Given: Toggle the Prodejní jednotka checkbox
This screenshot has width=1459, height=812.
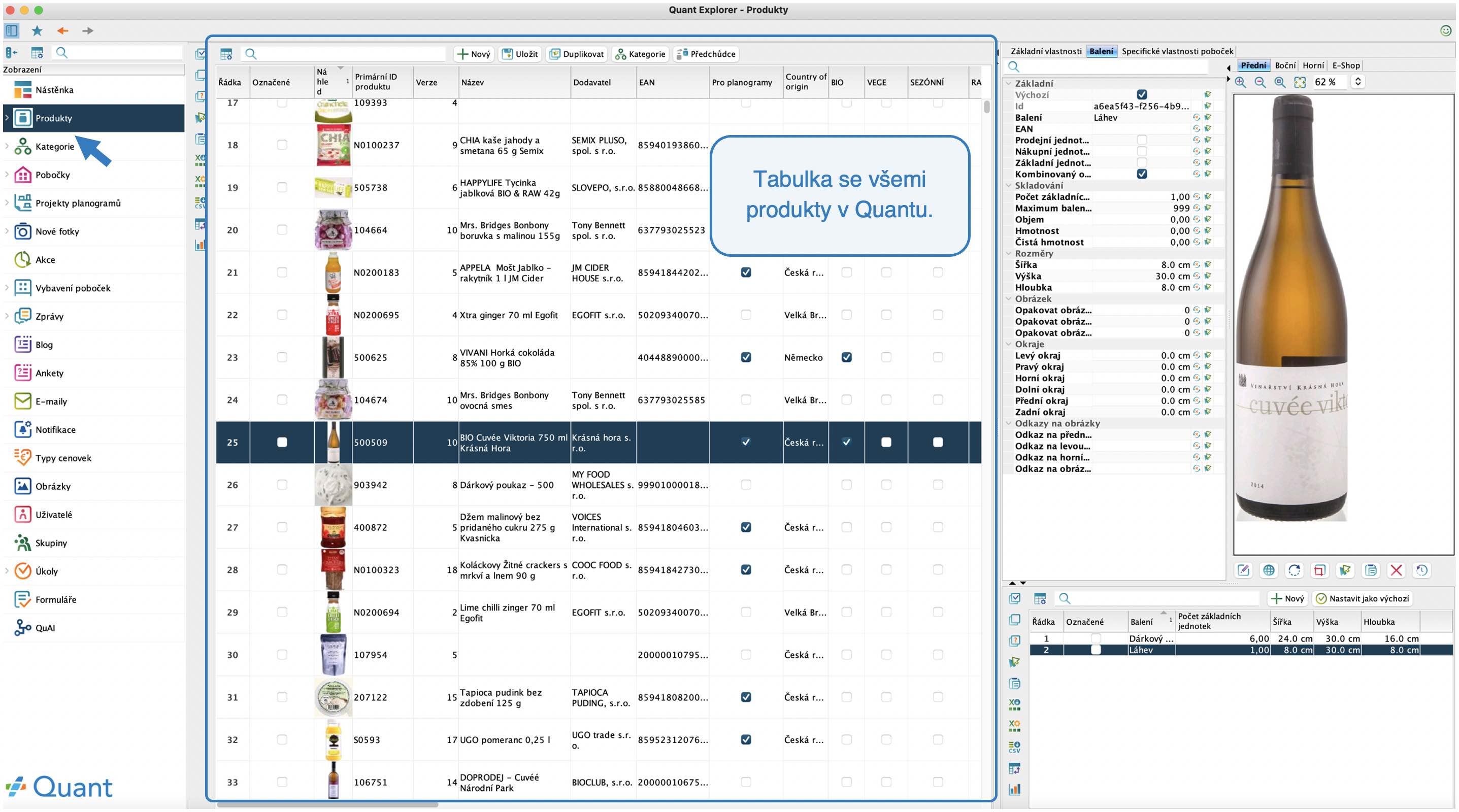Looking at the screenshot, I should pyautogui.click(x=1142, y=140).
